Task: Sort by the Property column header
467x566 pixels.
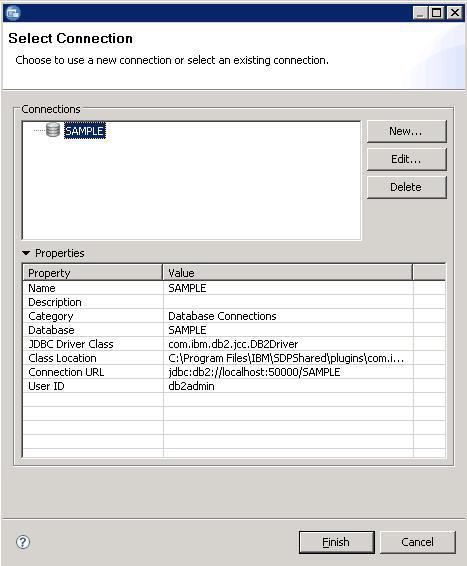Action: point(93,273)
